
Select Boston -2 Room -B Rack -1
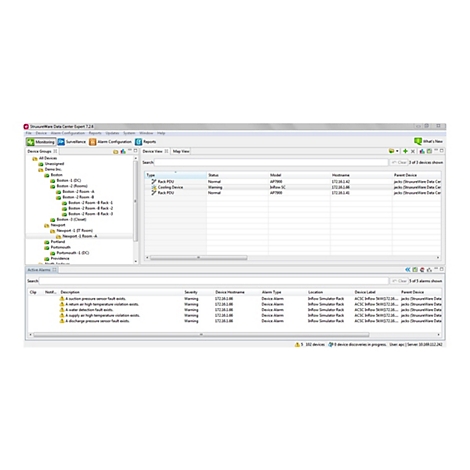tap(91, 203)
